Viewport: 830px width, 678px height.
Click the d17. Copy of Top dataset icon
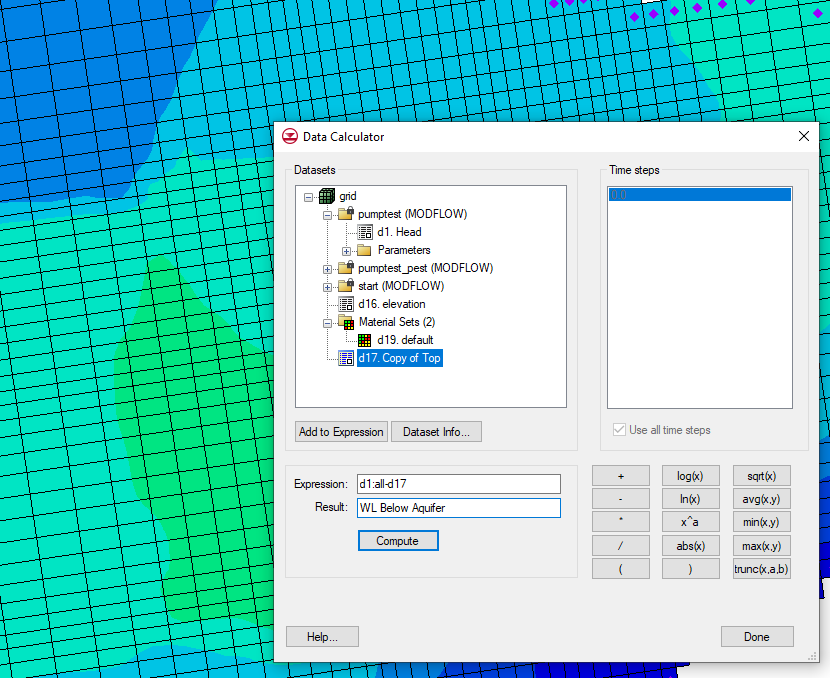346,358
